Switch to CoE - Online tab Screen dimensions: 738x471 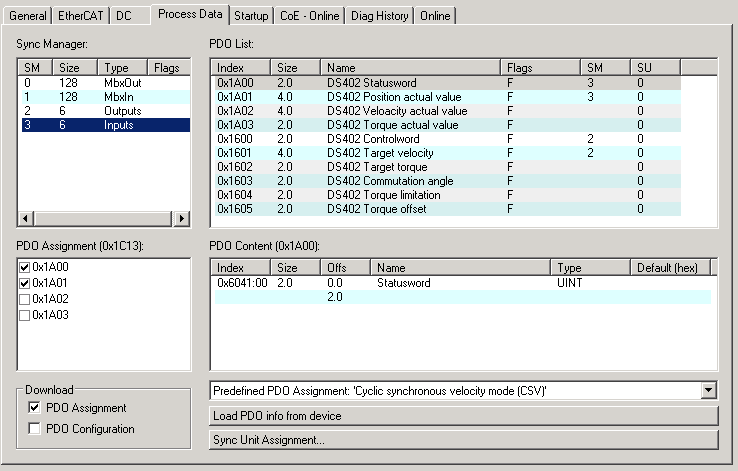tap(310, 16)
